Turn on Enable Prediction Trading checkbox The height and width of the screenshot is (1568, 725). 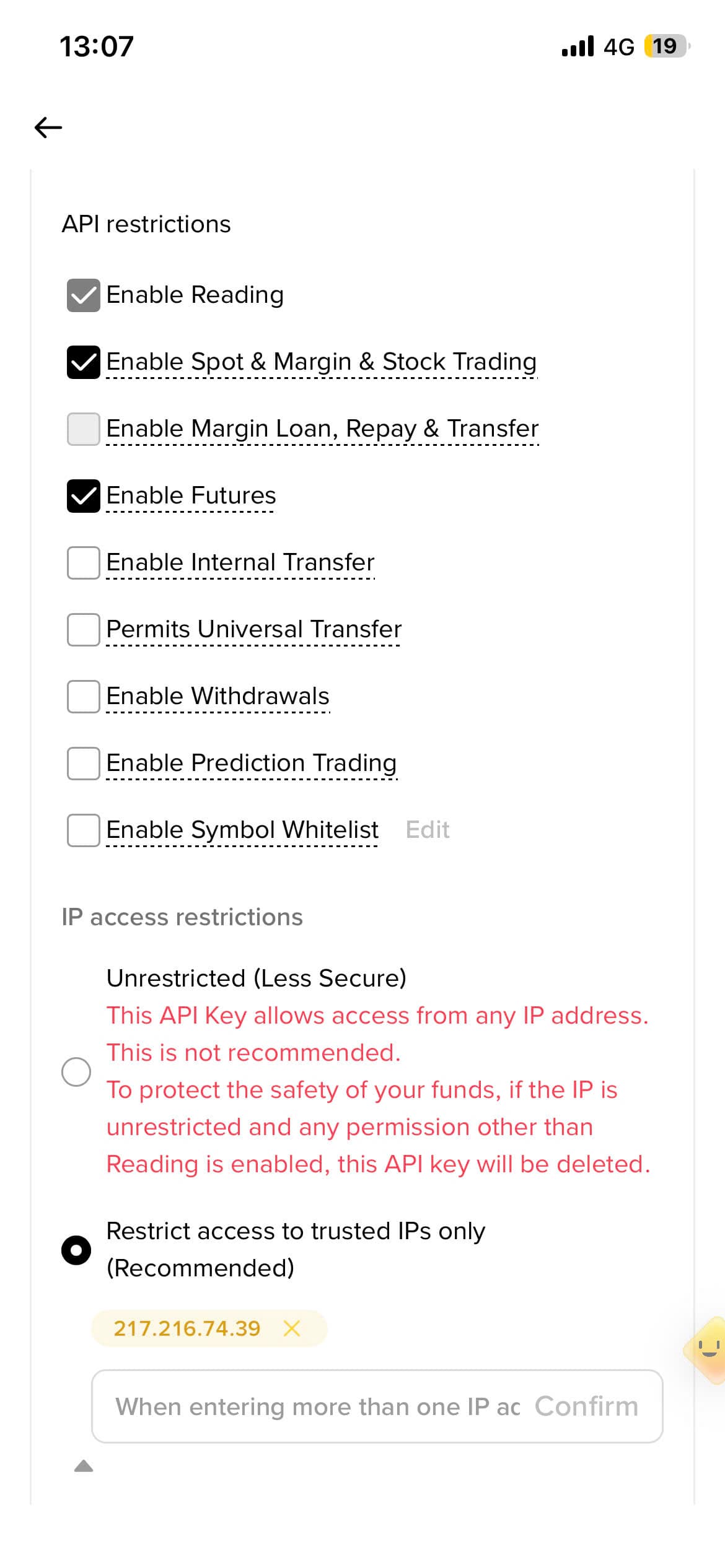[84, 763]
